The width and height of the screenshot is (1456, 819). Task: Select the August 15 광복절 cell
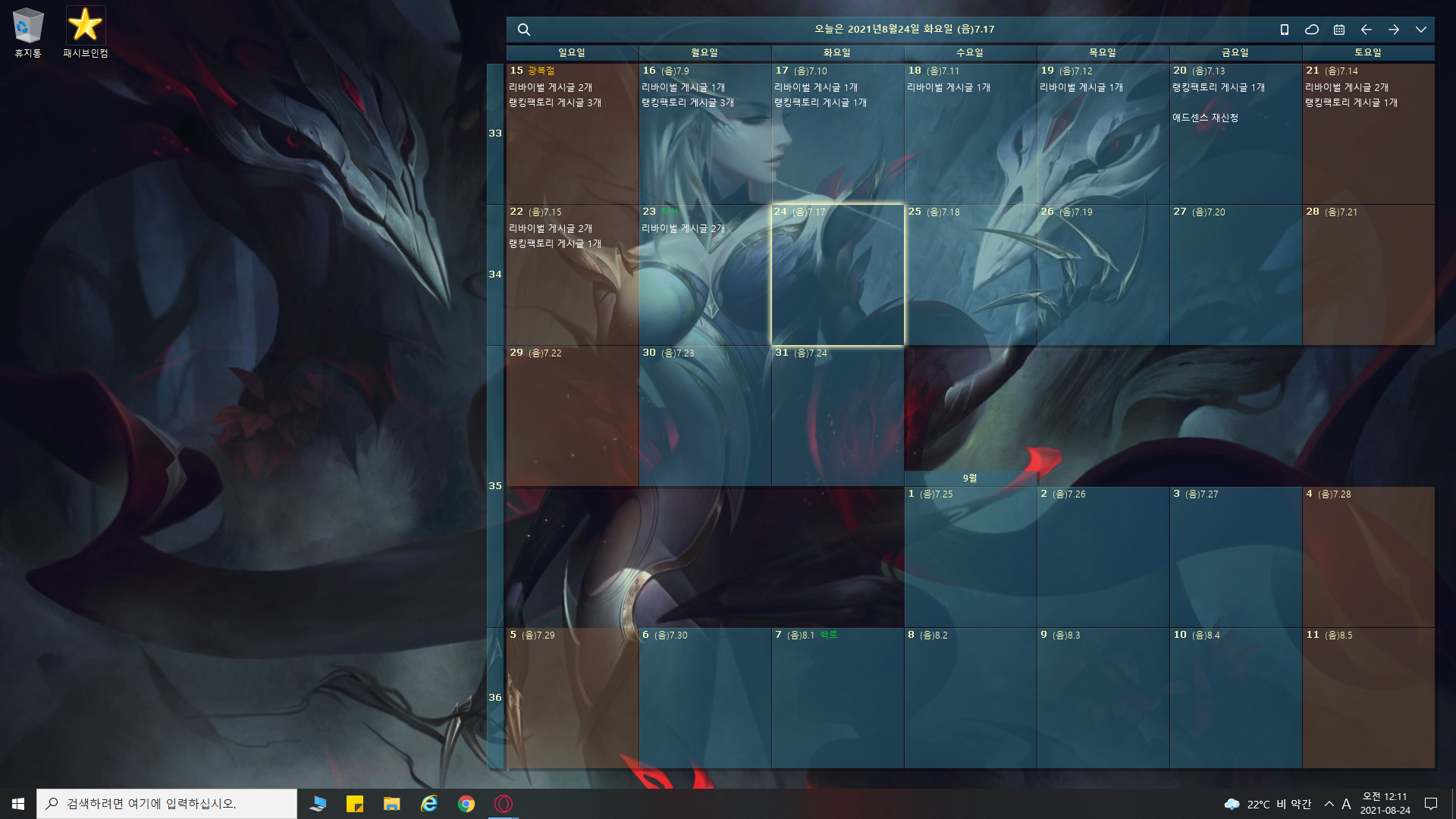point(572,133)
